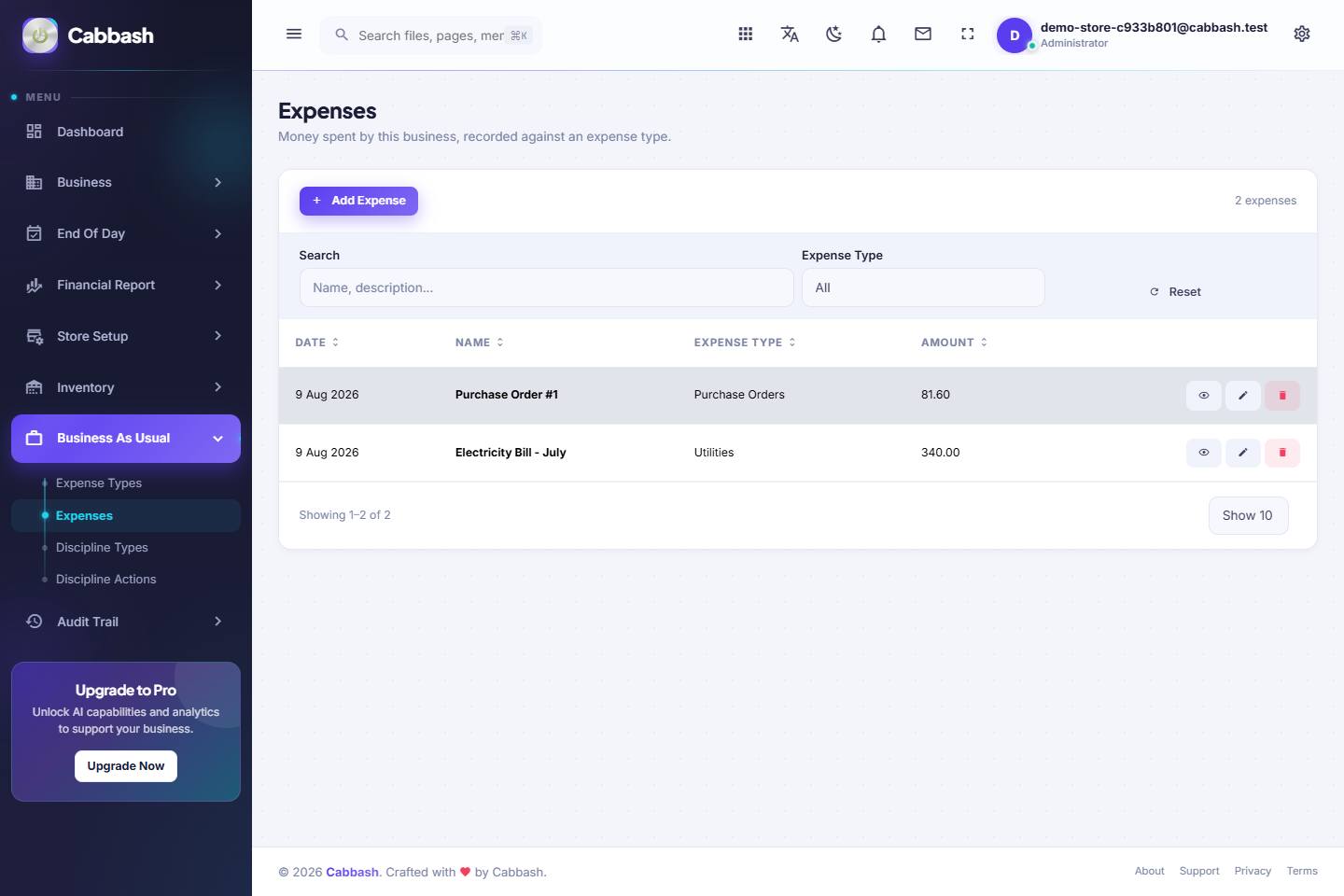1344x896 pixels.
Task: View the Purchase Order #1 expense
Action: coord(1204,396)
